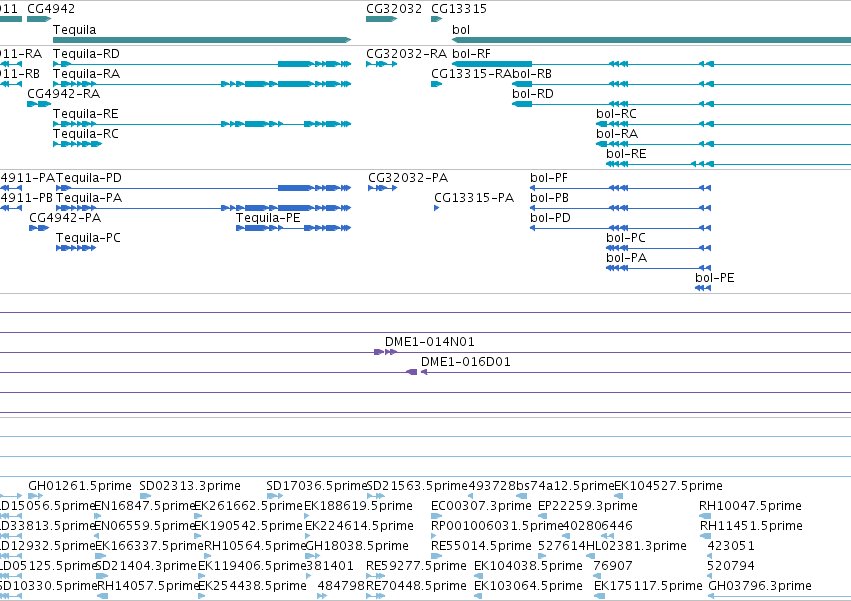Click the CG4942-RA transcript label
Screen dimensions: 851x601
[x=63, y=94]
